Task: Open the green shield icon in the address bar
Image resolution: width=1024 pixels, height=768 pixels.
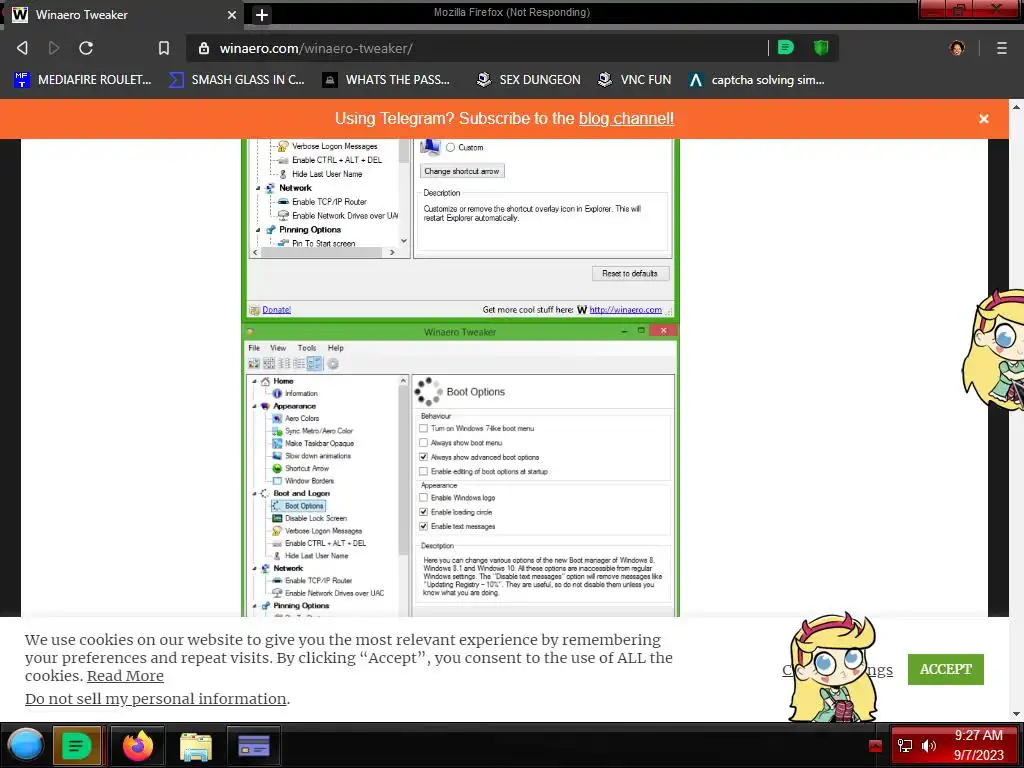Action: [821, 47]
